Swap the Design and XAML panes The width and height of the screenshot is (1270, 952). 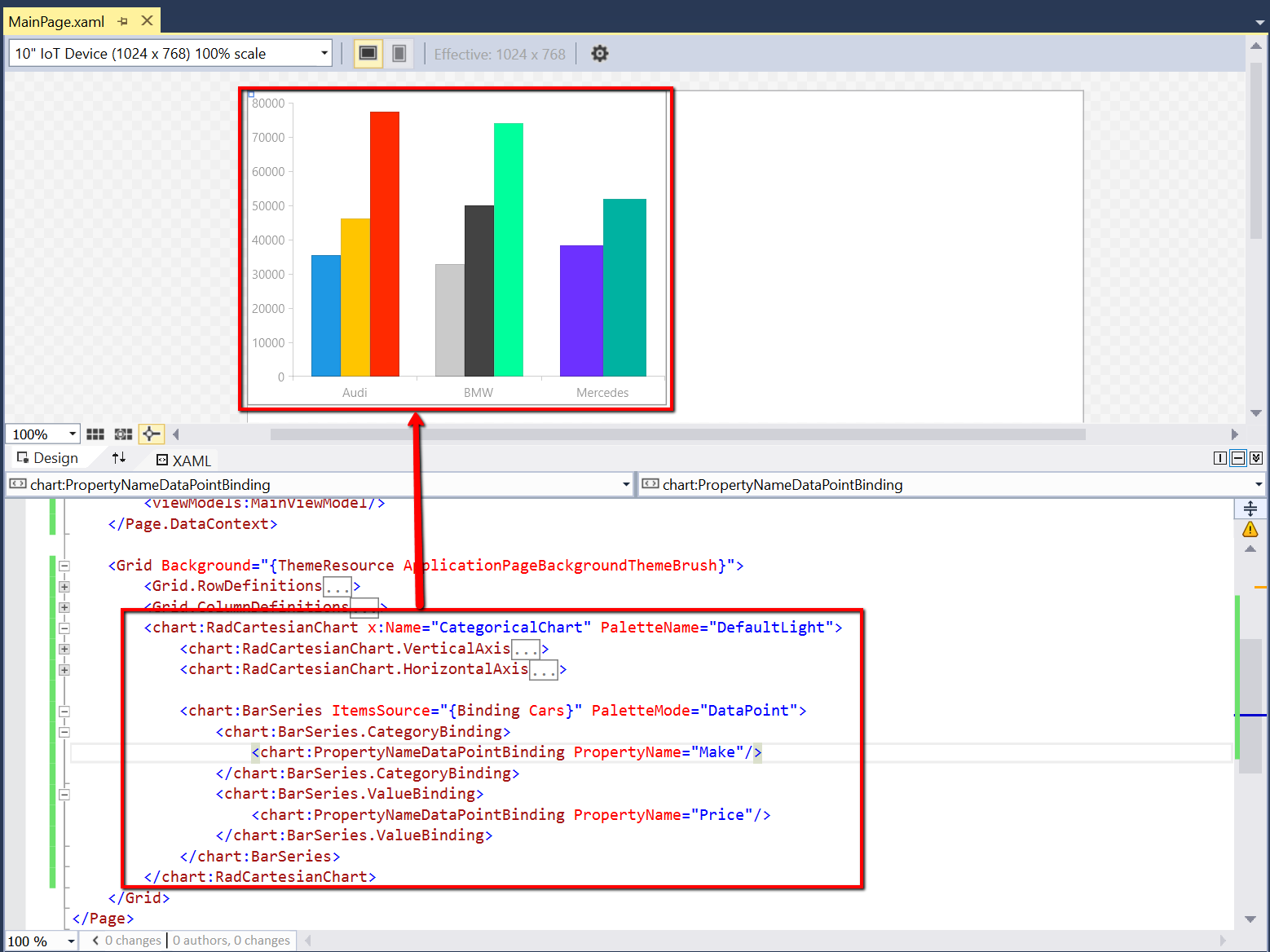coord(119,458)
